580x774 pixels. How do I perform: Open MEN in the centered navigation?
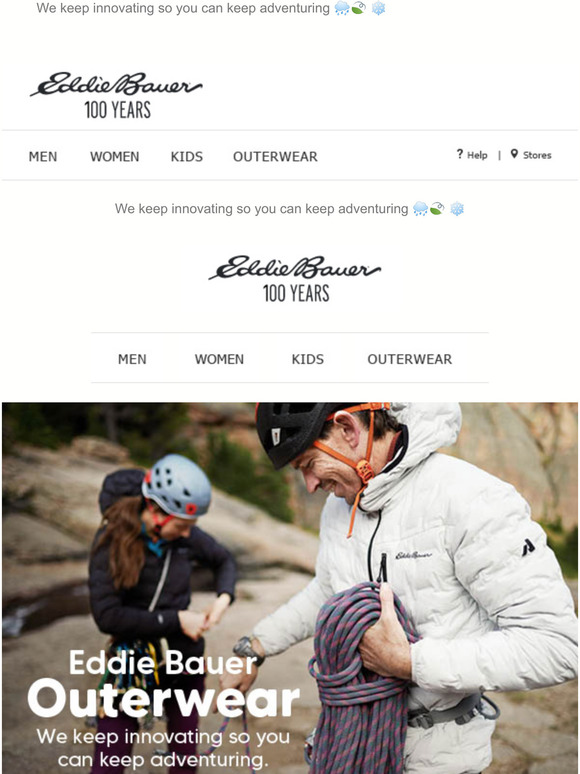(x=132, y=359)
